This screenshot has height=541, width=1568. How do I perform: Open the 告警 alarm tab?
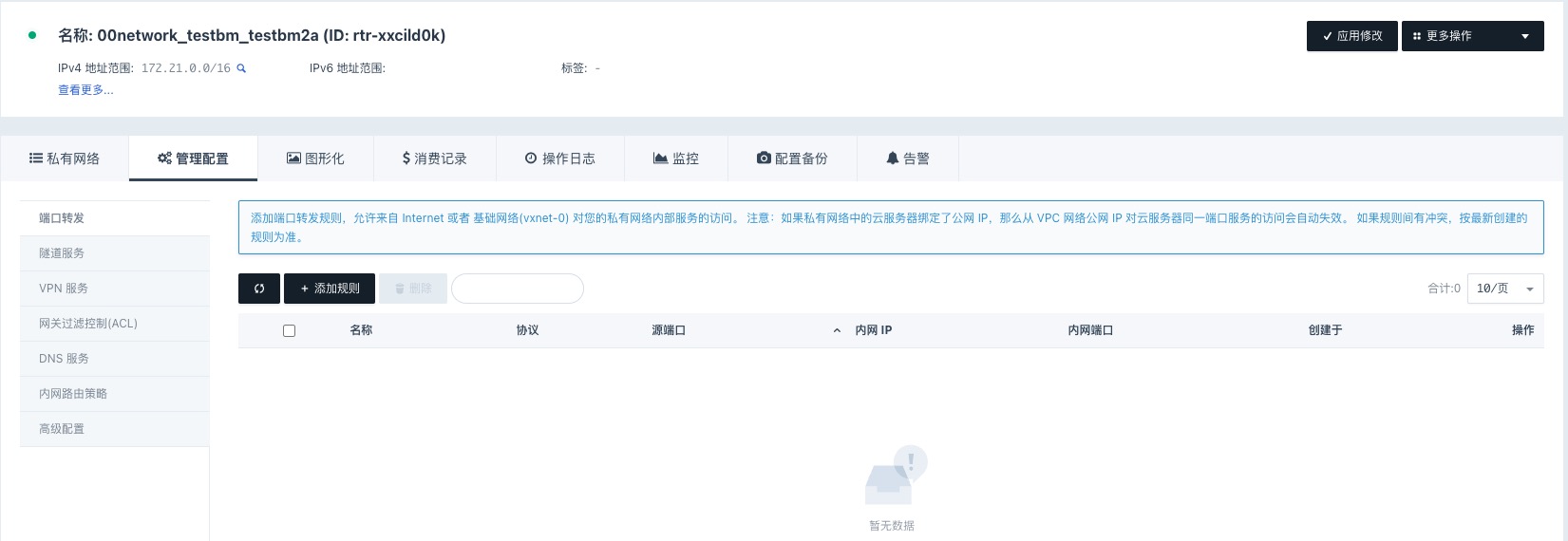pos(907,159)
